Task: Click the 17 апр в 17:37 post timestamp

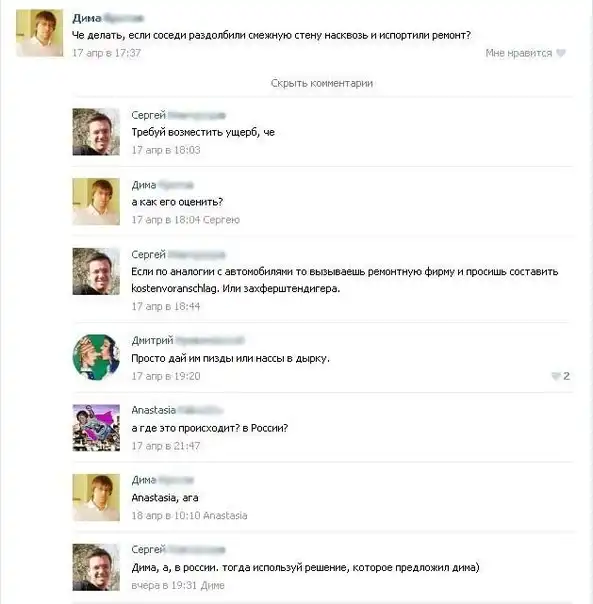Action: tap(106, 53)
